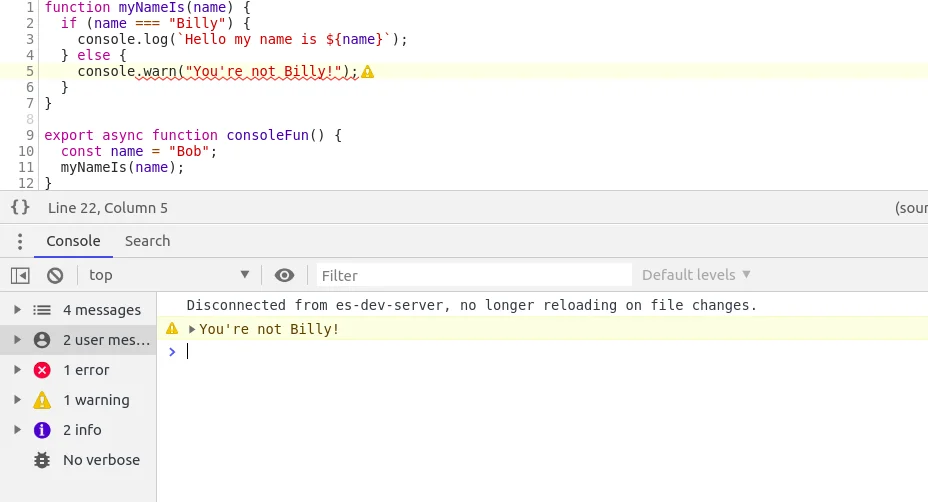Image resolution: width=928 pixels, height=502 pixels.
Task: Open the console drawer kebab menu
Action: pyautogui.click(x=17, y=241)
